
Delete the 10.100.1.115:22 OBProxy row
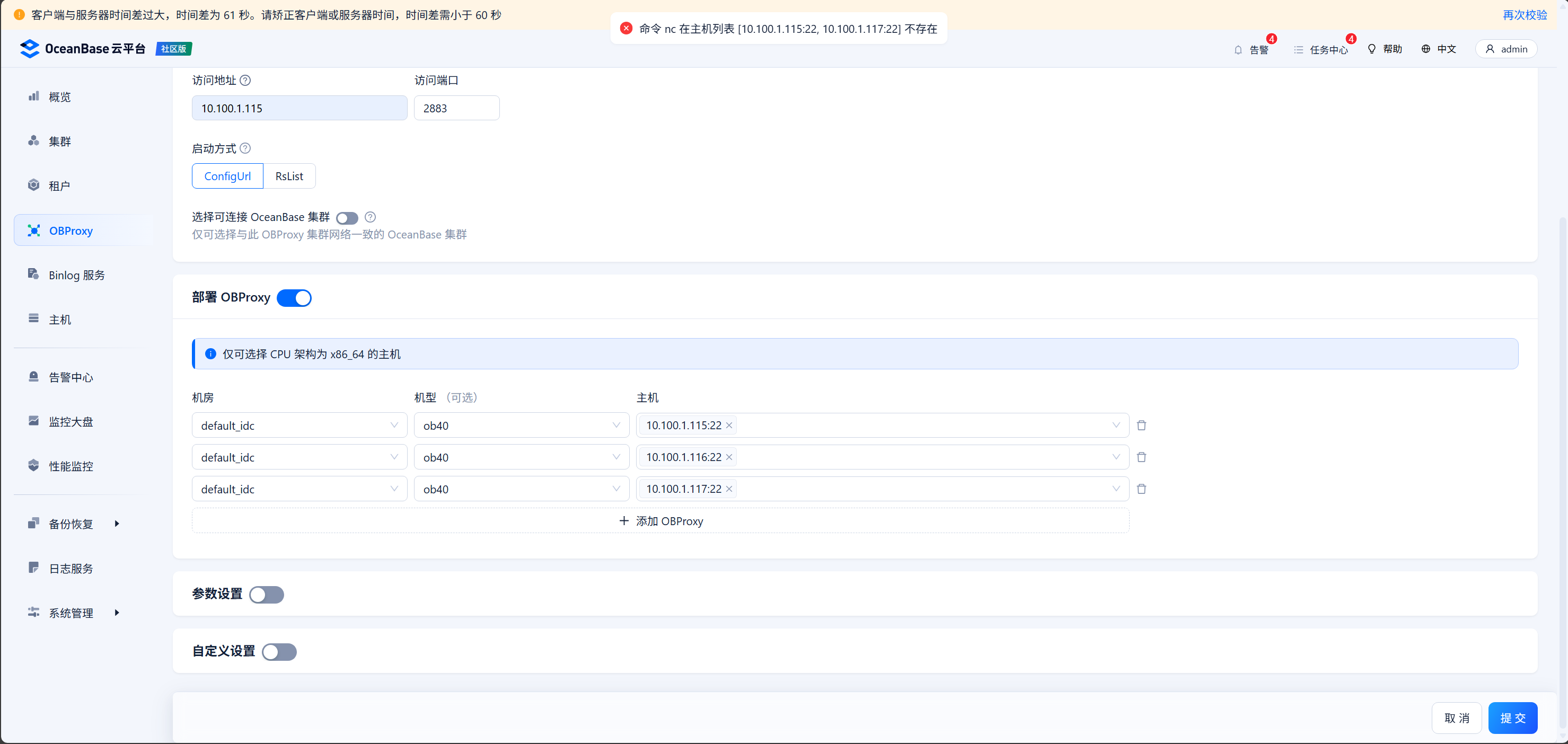[x=1141, y=425]
